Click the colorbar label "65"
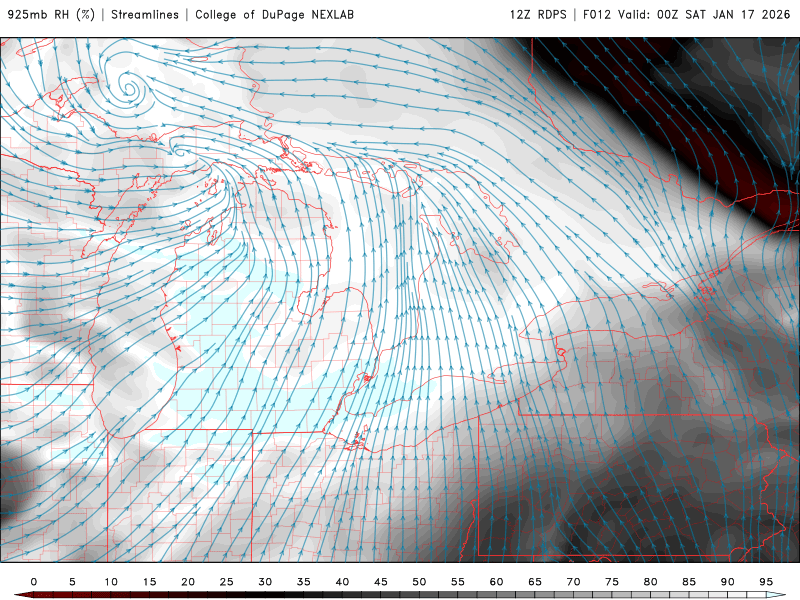 coord(535,582)
